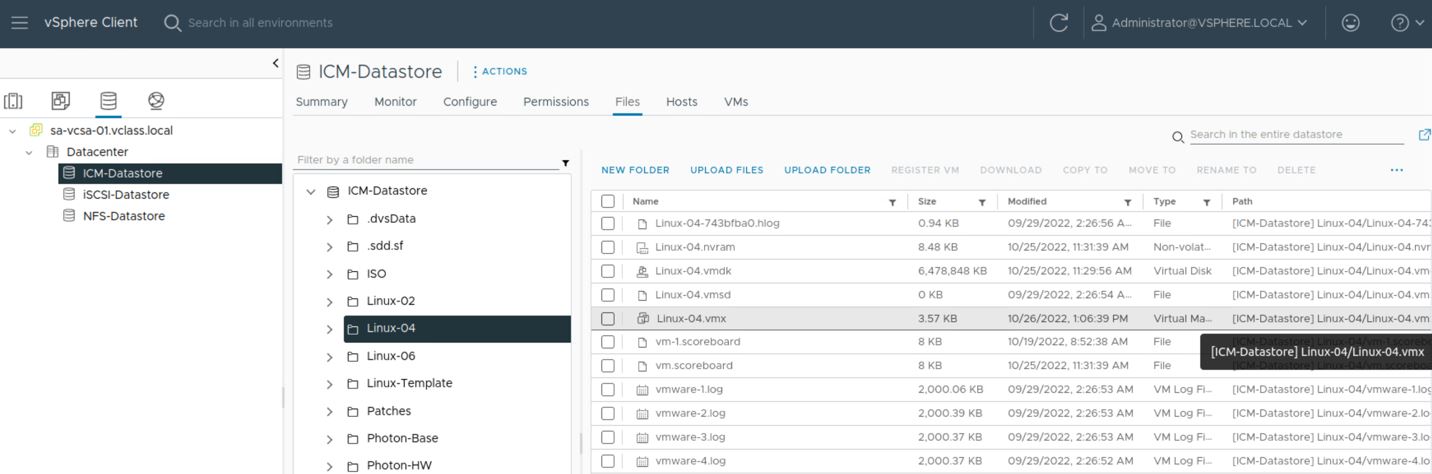Switch to Networking inventory icon
This screenshot has width=1432, height=474.
pyautogui.click(x=156, y=101)
